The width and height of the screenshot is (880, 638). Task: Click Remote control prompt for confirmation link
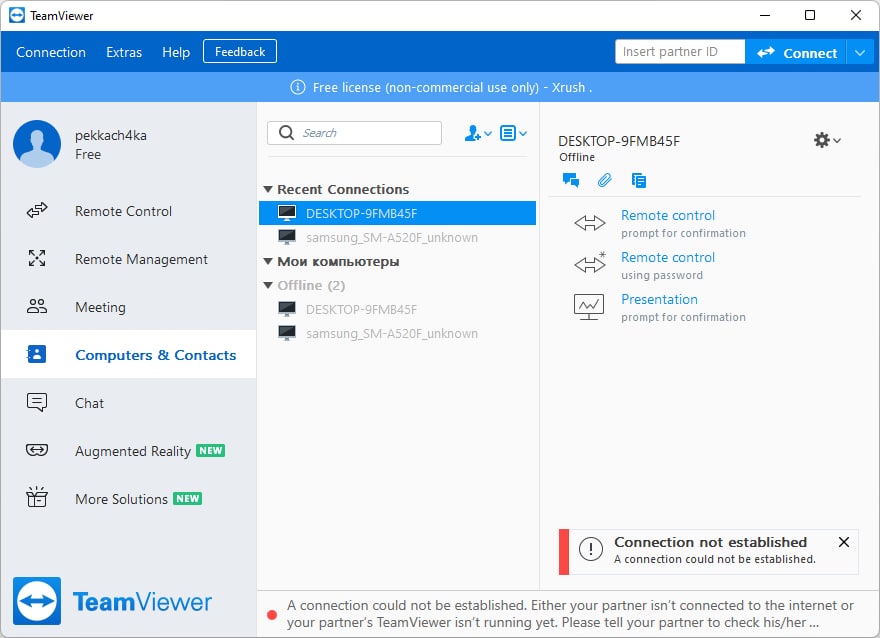pos(668,215)
